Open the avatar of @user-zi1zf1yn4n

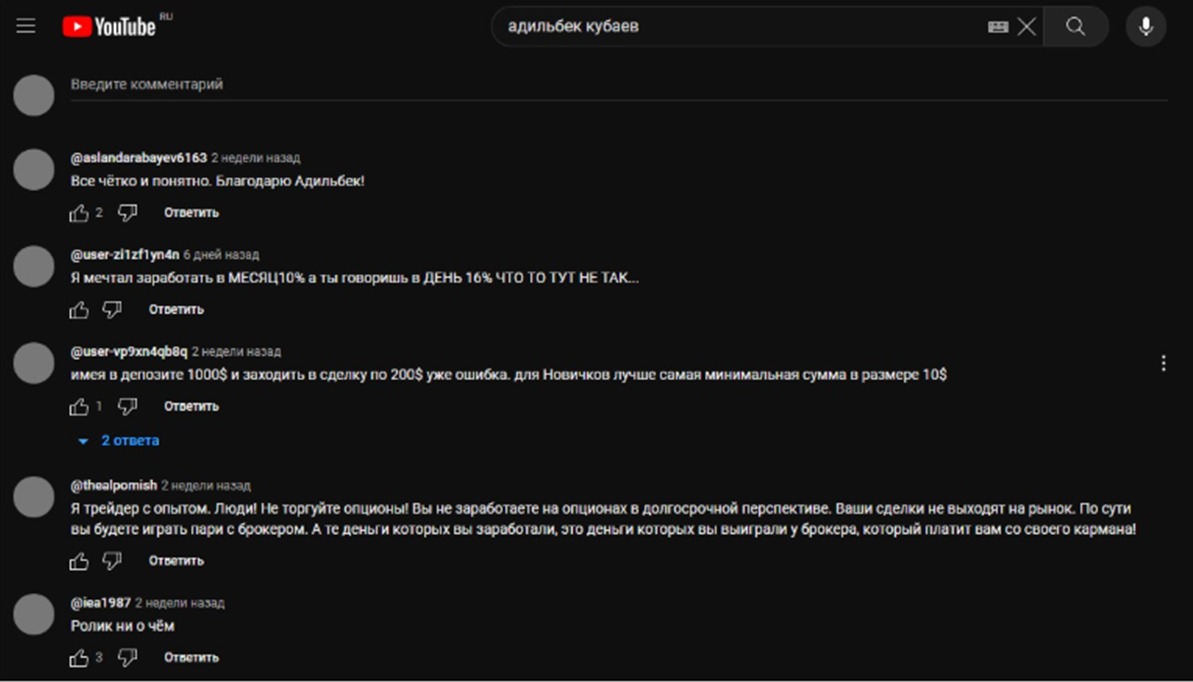point(34,266)
